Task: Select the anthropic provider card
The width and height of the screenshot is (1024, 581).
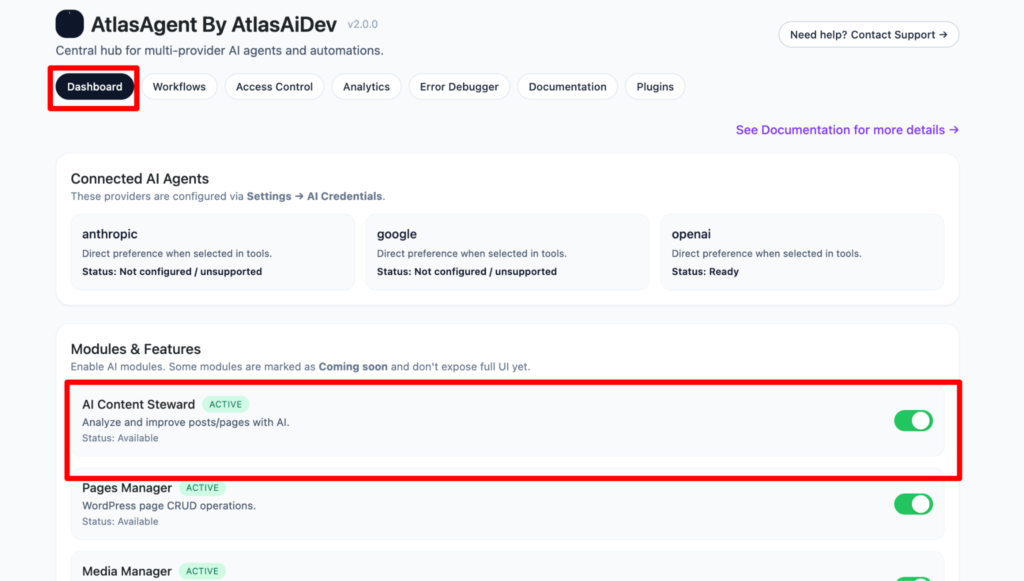Action: pyautogui.click(x=213, y=252)
